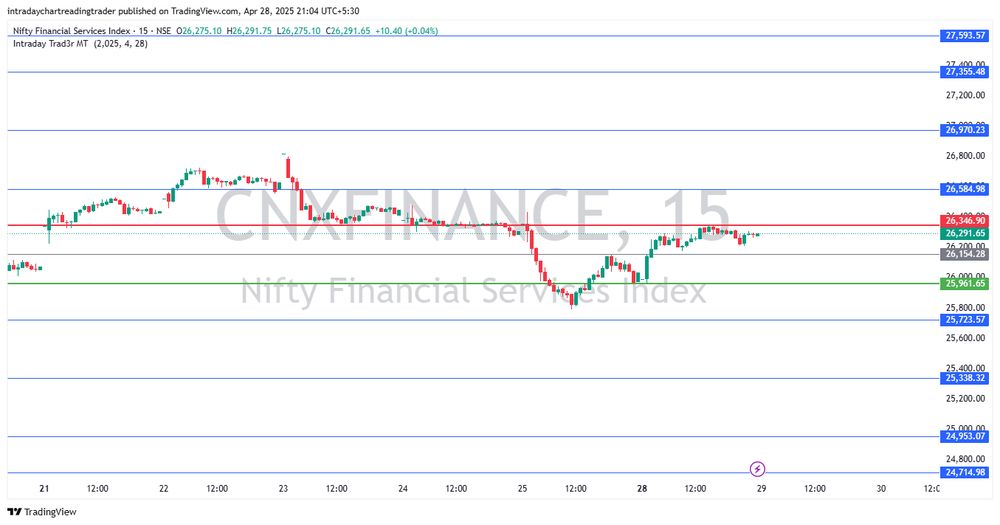Click the 25,200.00 axis tick label

point(965,398)
